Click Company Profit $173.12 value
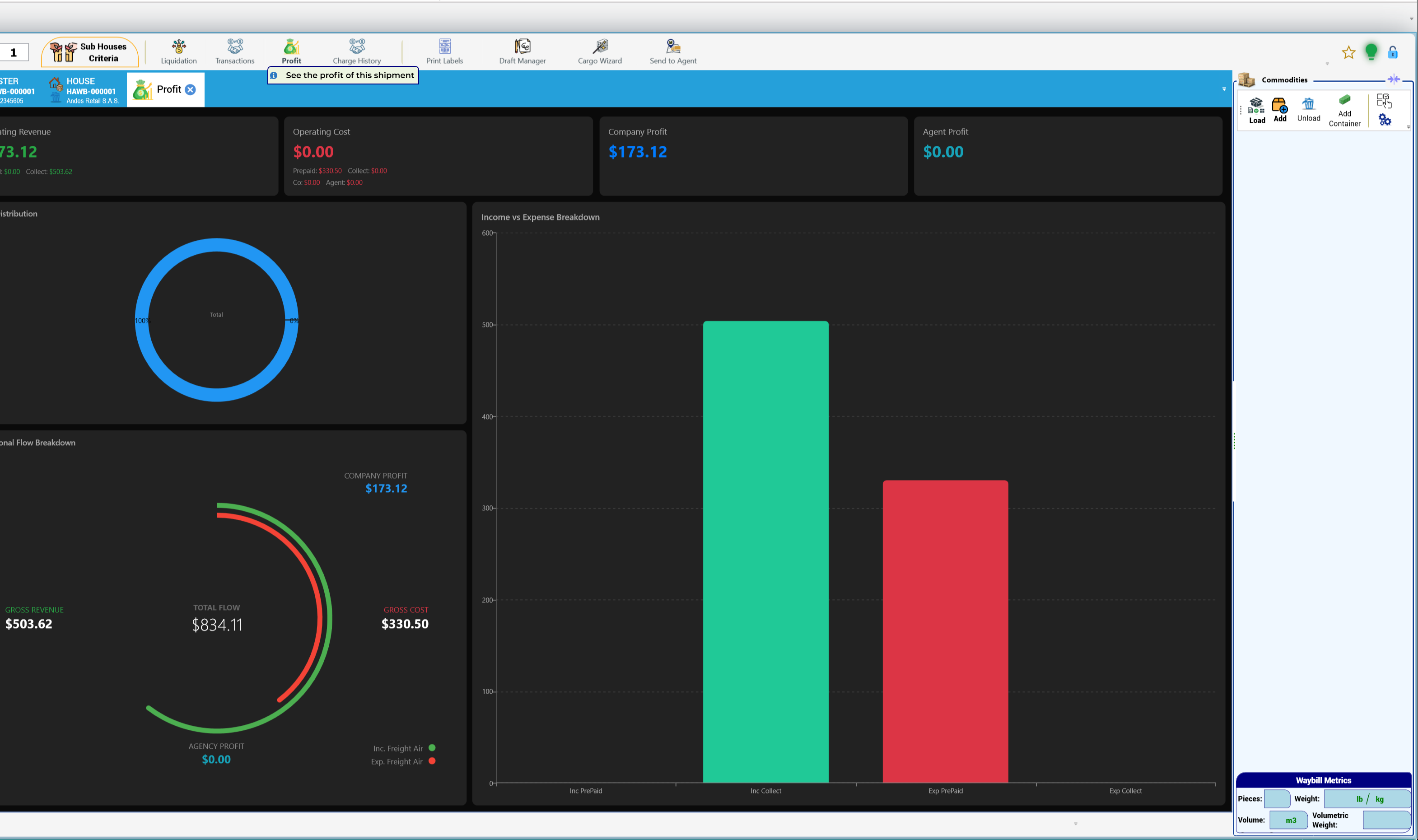The image size is (1418, 840). coord(637,152)
